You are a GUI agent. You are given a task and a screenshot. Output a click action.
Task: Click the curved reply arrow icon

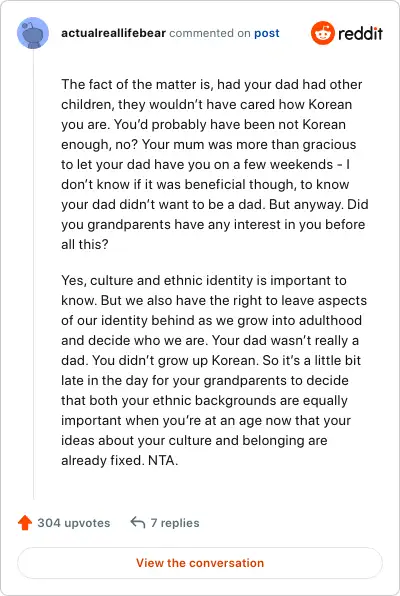[138, 523]
